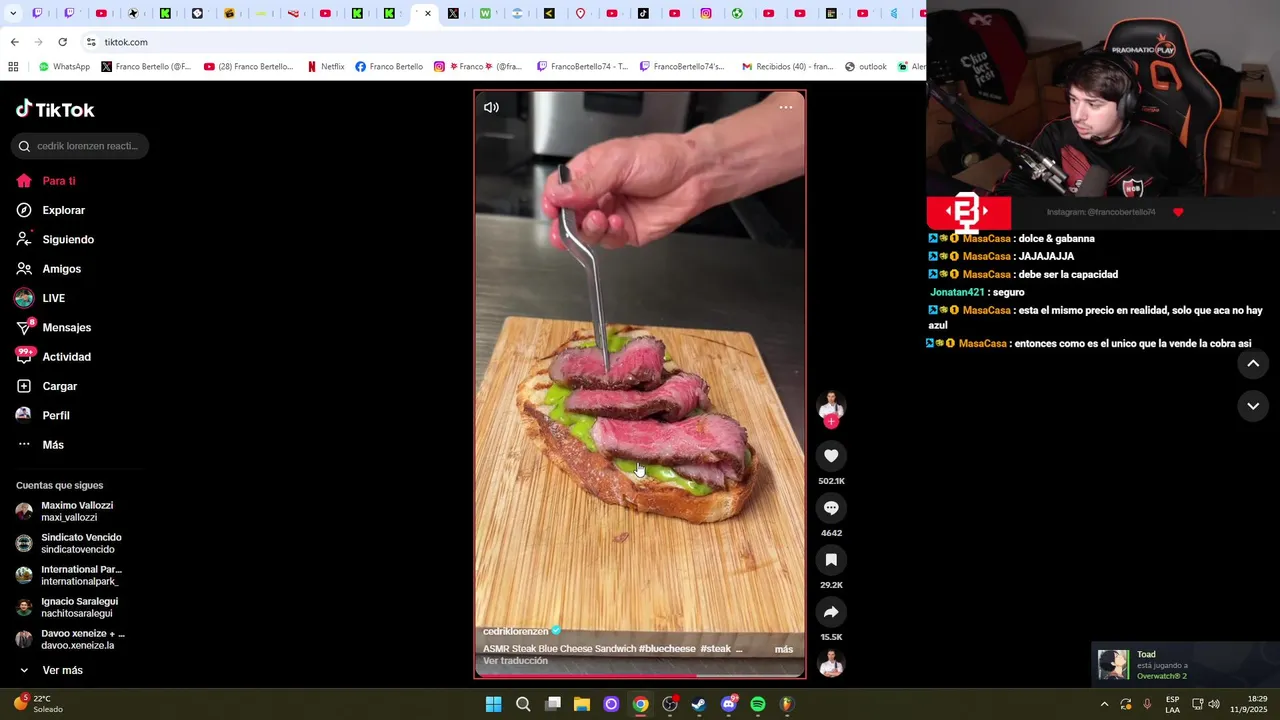View site information icon in address bar
Screen dimensions: 1280x720
click(91, 42)
